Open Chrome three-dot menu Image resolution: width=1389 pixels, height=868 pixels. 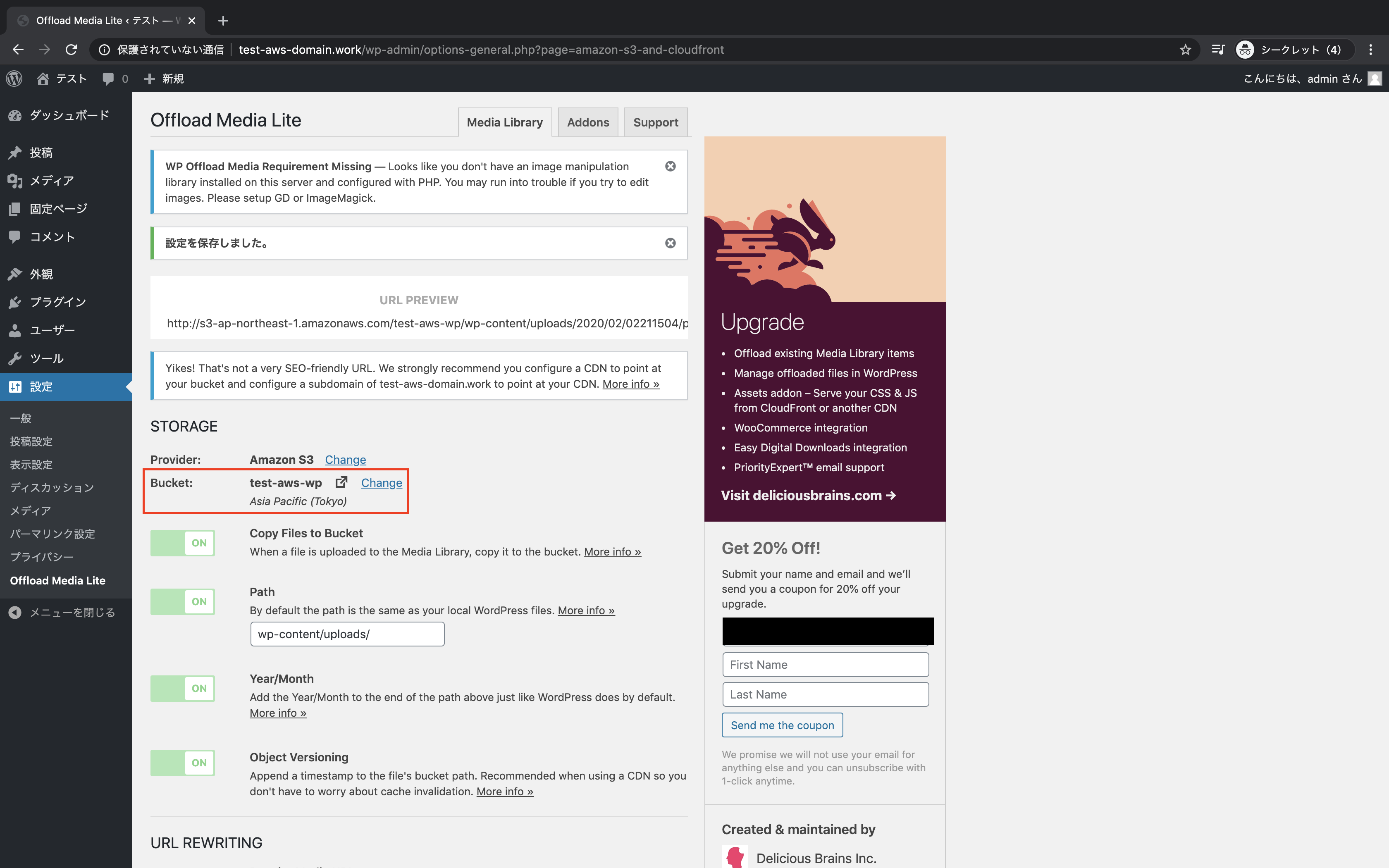click(x=1371, y=50)
